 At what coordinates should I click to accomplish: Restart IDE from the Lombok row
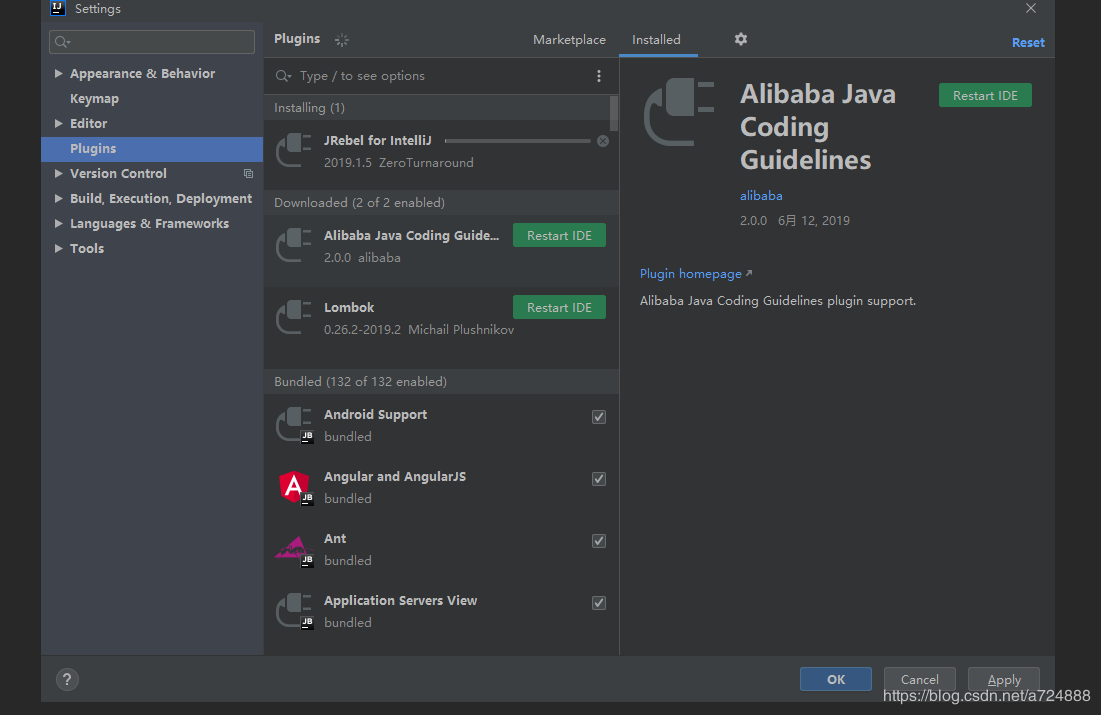[x=559, y=308]
